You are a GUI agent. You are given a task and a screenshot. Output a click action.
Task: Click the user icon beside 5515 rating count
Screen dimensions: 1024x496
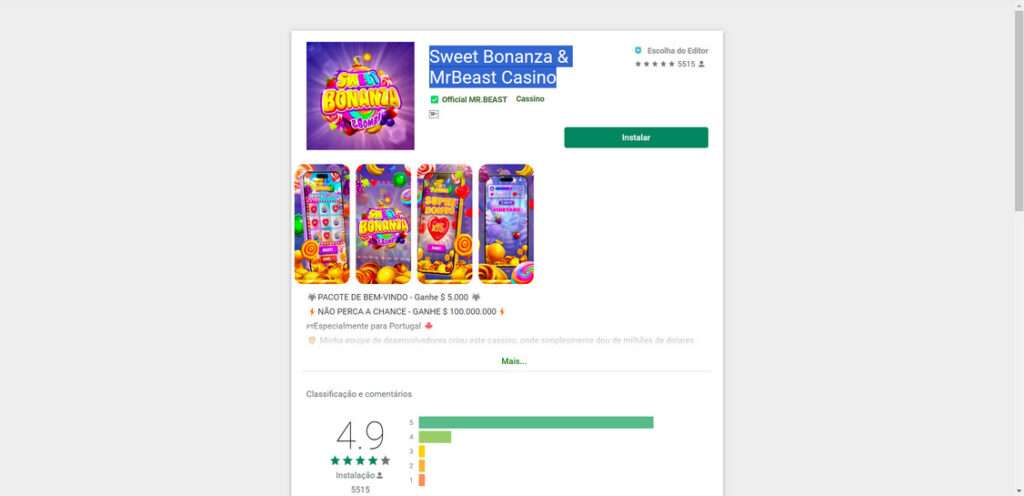click(702, 64)
